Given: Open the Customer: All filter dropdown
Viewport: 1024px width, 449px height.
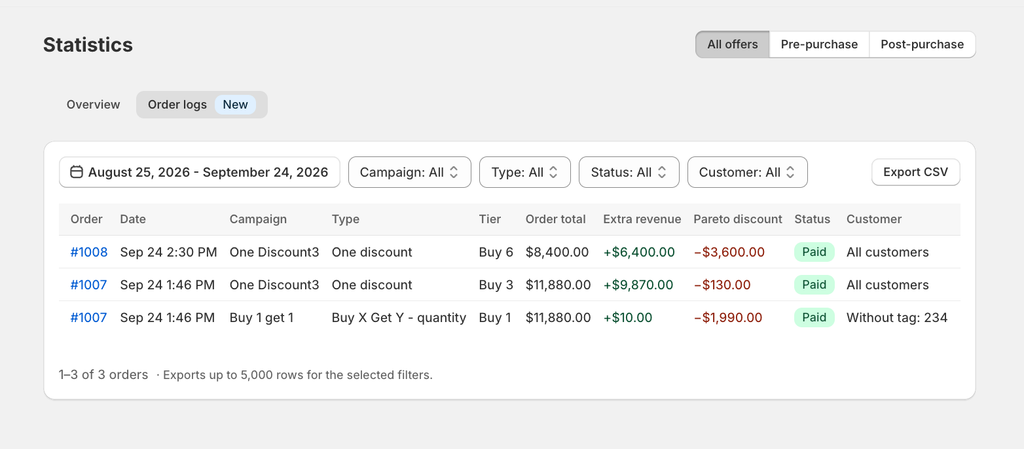Looking at the screenshot, I should coord(748,172).
